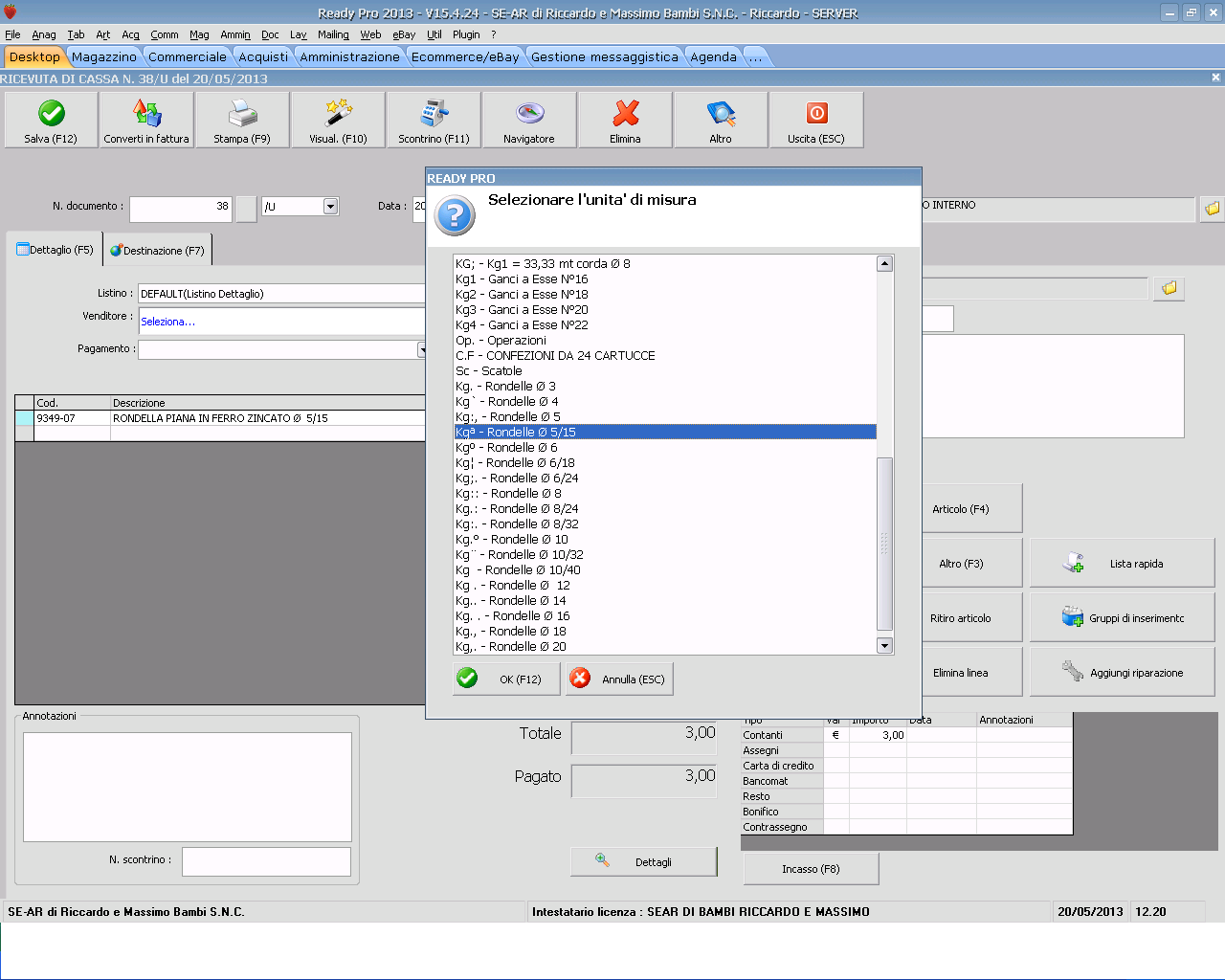Click the Incasso (F8) button

click(x=811, y=869)
